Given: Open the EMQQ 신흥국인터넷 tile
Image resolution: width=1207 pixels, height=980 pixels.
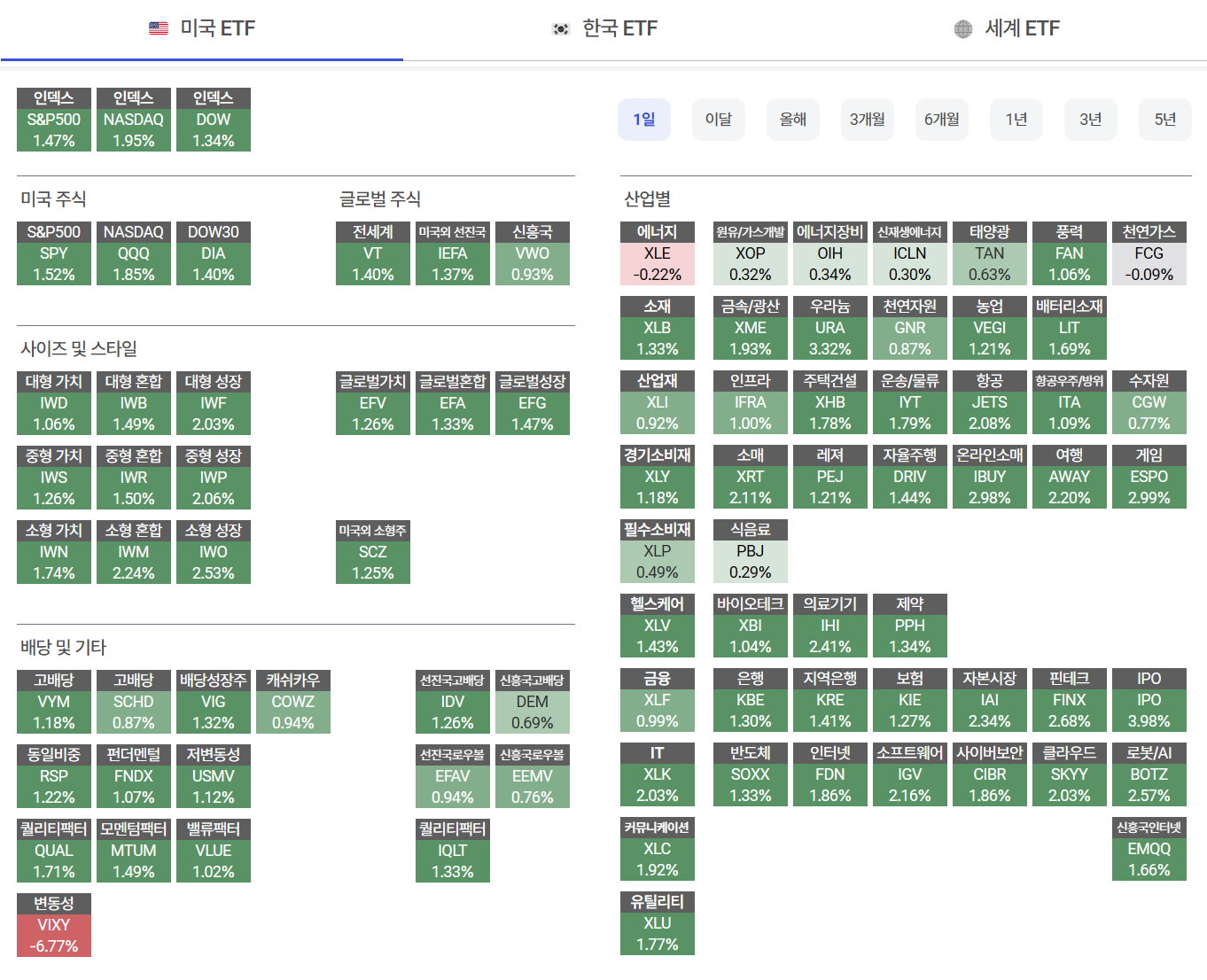Looking at the screenshot, I should [x=1149, y=849].
